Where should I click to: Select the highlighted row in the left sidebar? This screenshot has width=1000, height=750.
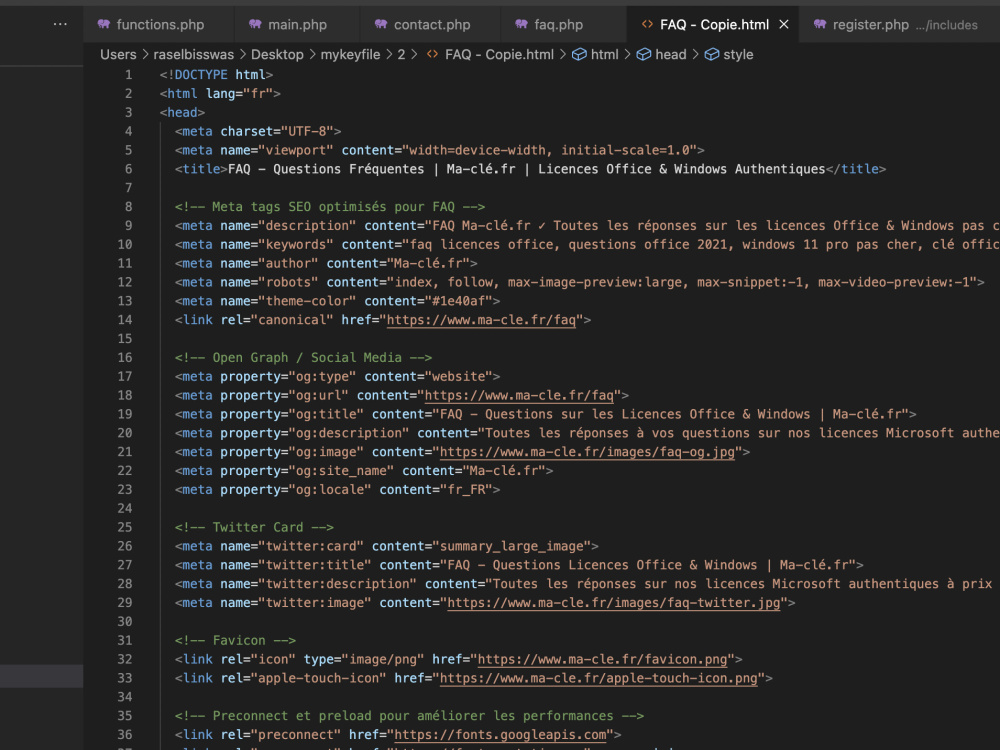tap(41, 677)
